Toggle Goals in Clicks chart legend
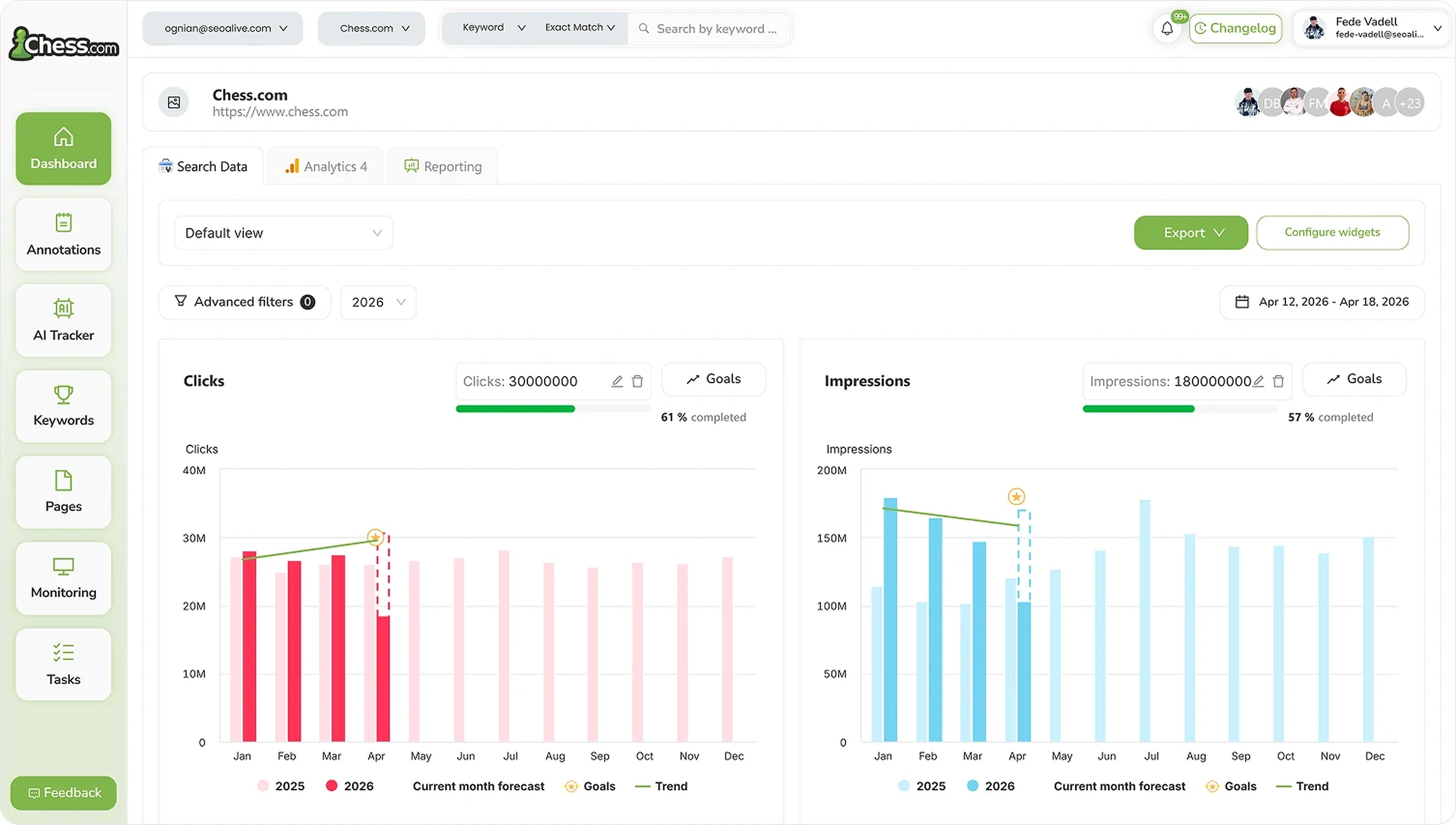This screenshot has height=825, width=1456. pos(590,786)
